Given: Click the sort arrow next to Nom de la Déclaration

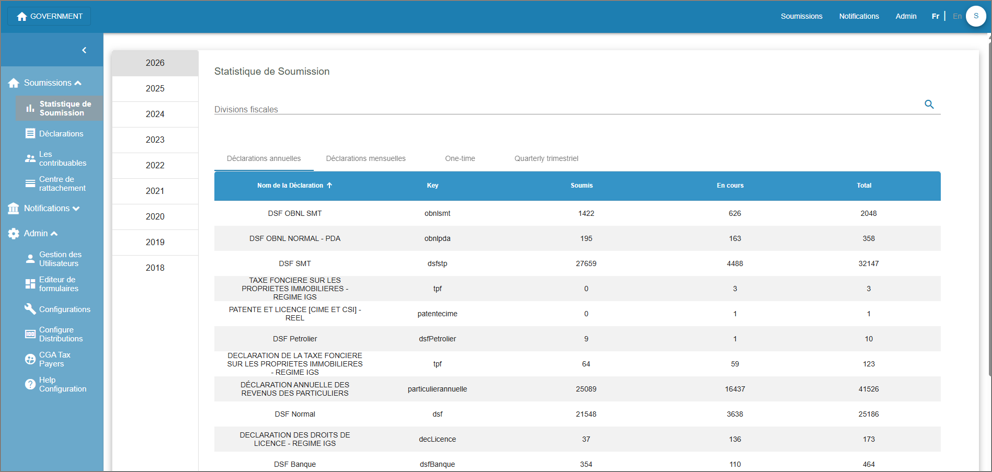Looking at the screenshot, I should point(329,185).
